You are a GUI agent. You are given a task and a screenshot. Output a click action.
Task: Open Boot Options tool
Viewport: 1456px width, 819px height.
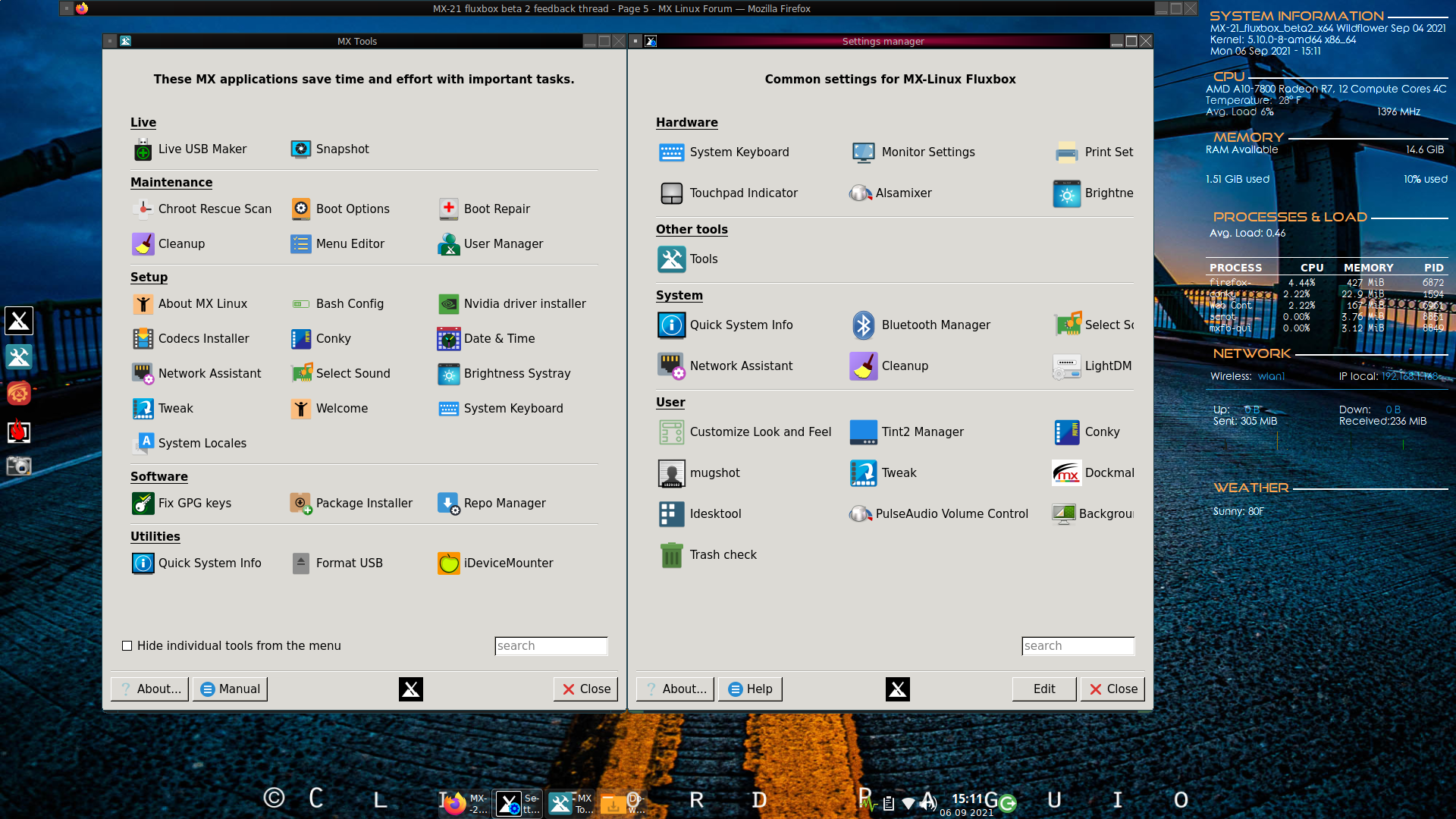click(x=340, y=209)
